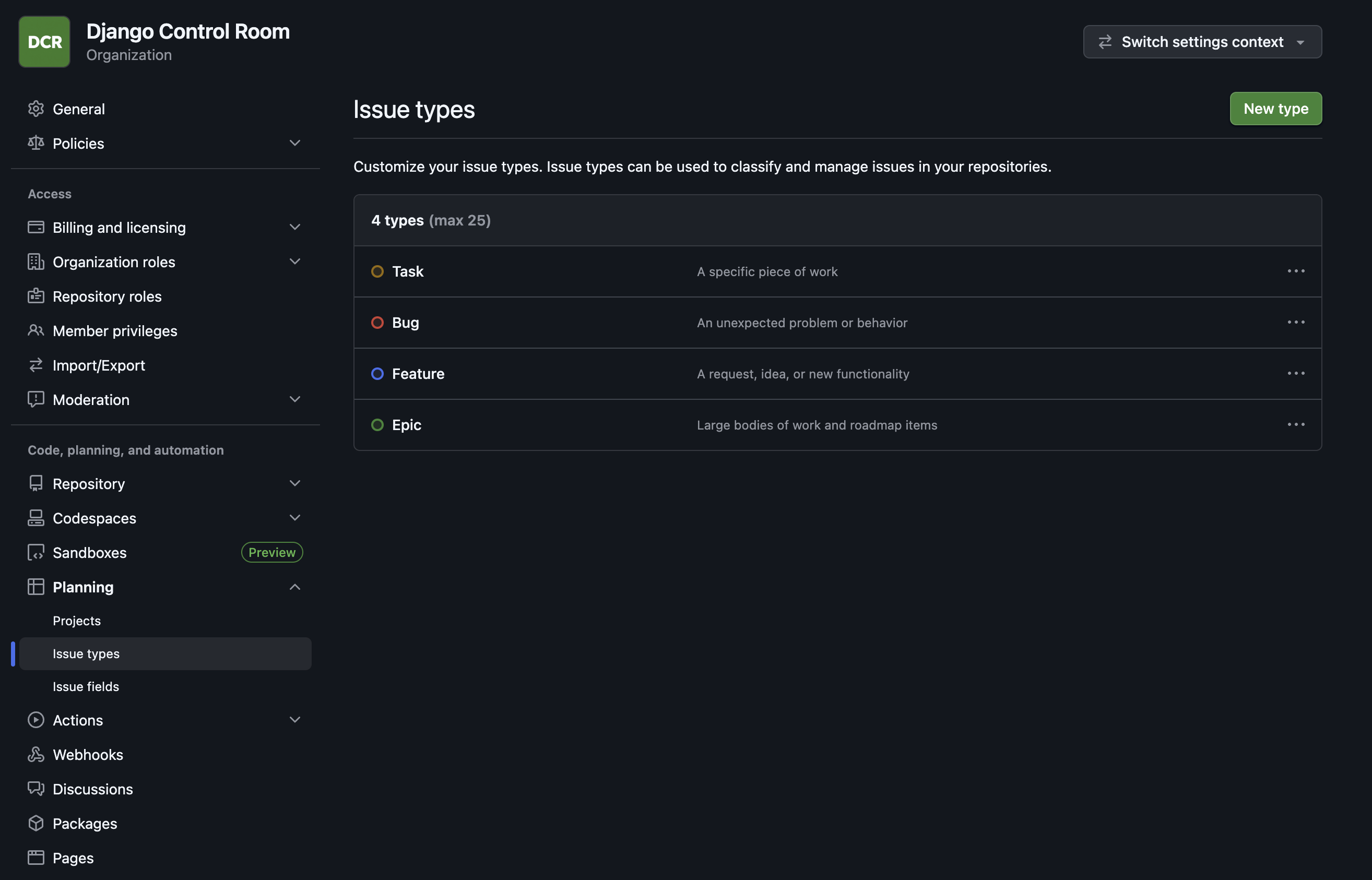
Task: Open Sandboxes settings page
Action: [90, 553]
